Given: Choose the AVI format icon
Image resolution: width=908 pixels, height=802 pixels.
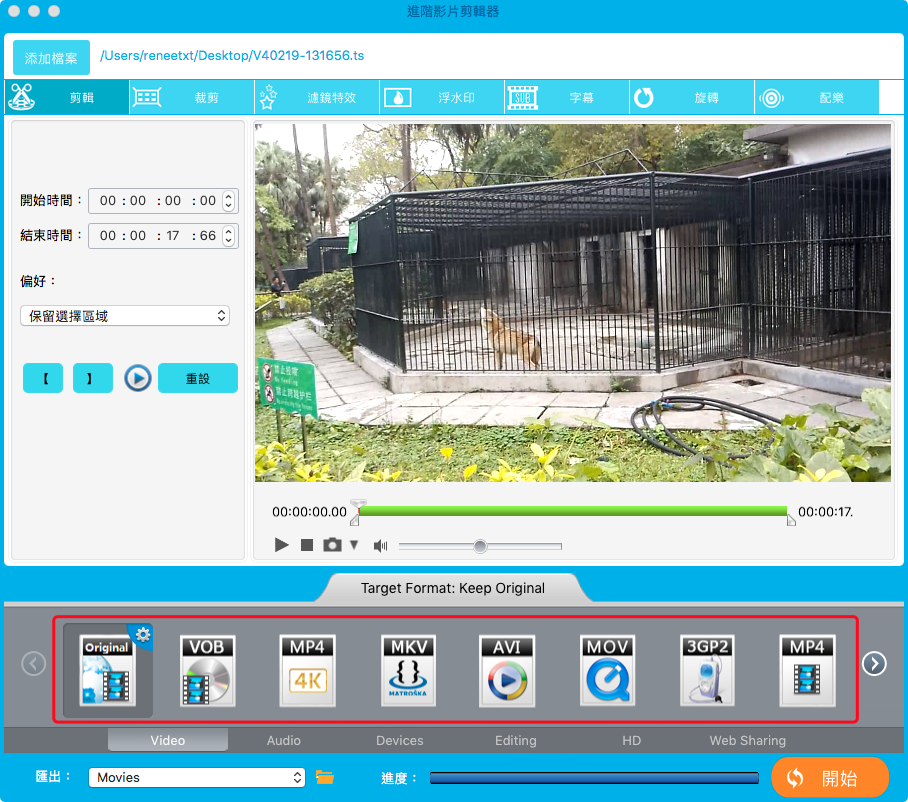Looking at the screenshot, I should (507, 670).
